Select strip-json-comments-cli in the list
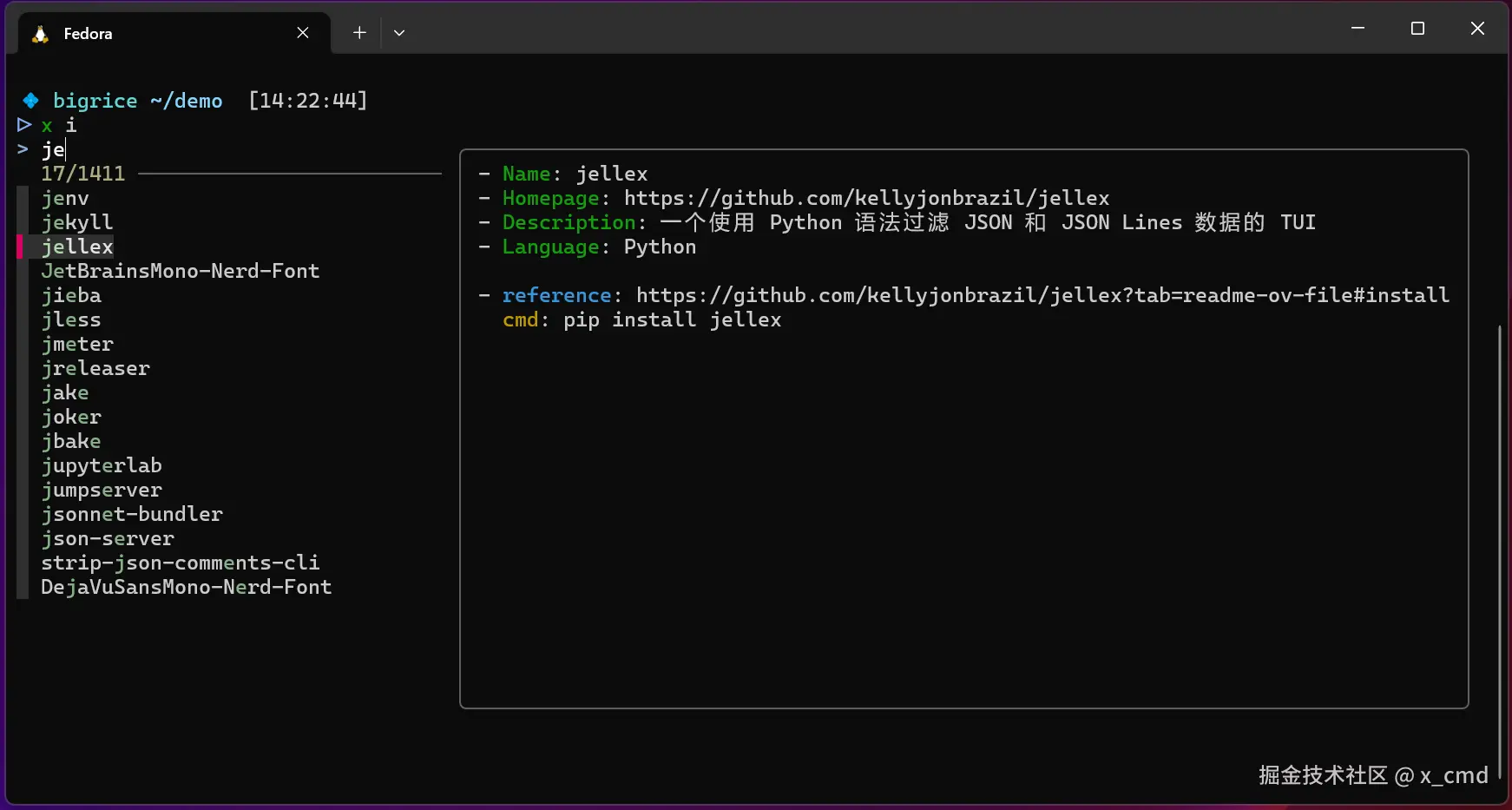The height and width of the screenshot is (810, 1512). coord(181,563)
